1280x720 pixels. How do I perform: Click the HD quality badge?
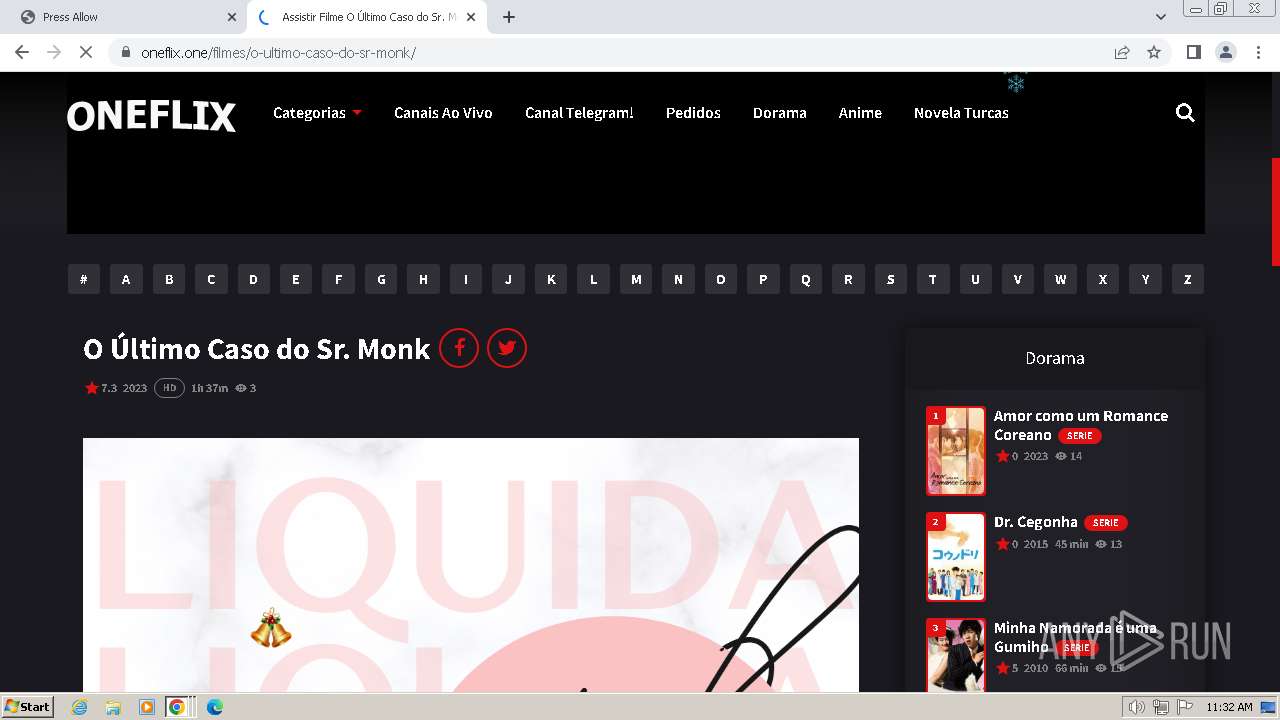(169, 388)
